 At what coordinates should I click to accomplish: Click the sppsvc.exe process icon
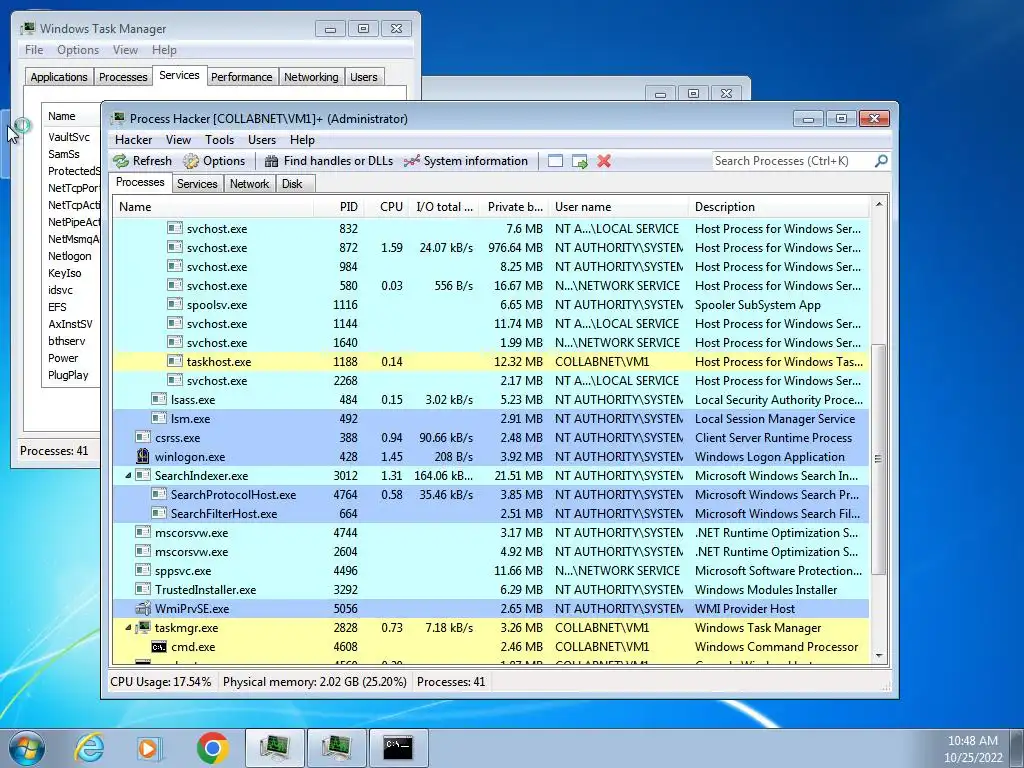click(142, 569)
